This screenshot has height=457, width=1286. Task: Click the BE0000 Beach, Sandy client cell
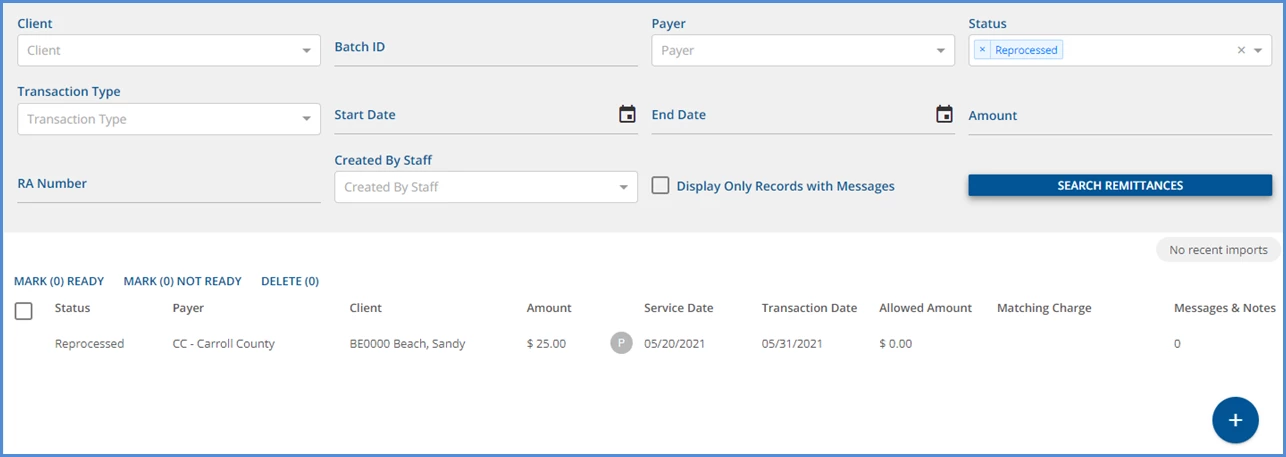pos(407,343)
